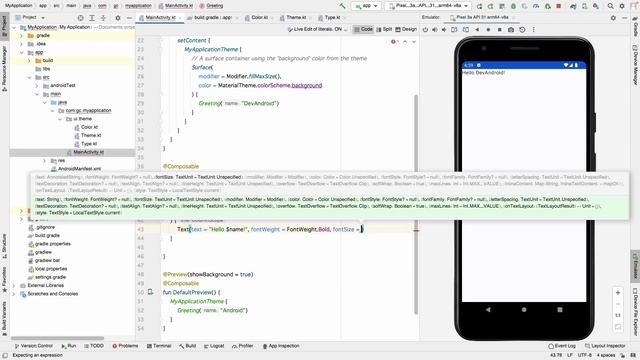The image size is (640, 360).
Task: Collapse the MyApplication root node
Action: pyautogui.click(x=15, y=27)
